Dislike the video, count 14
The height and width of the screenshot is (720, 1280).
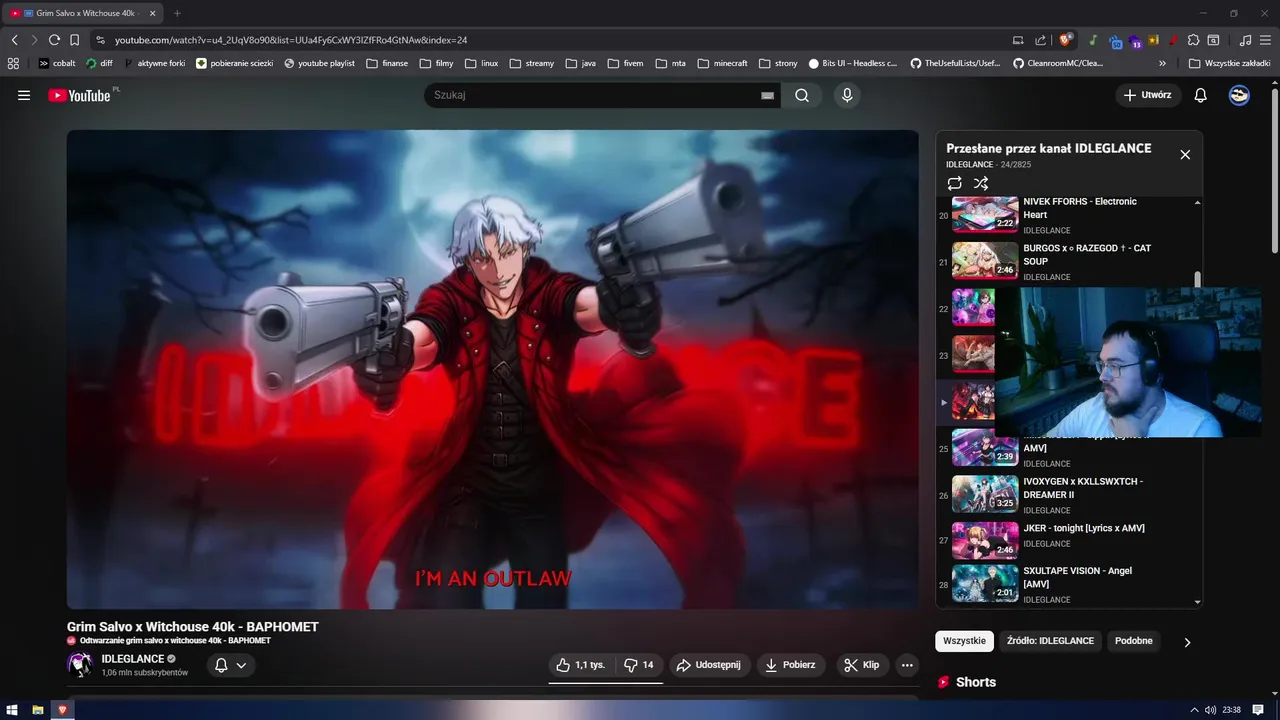[638, 665]
